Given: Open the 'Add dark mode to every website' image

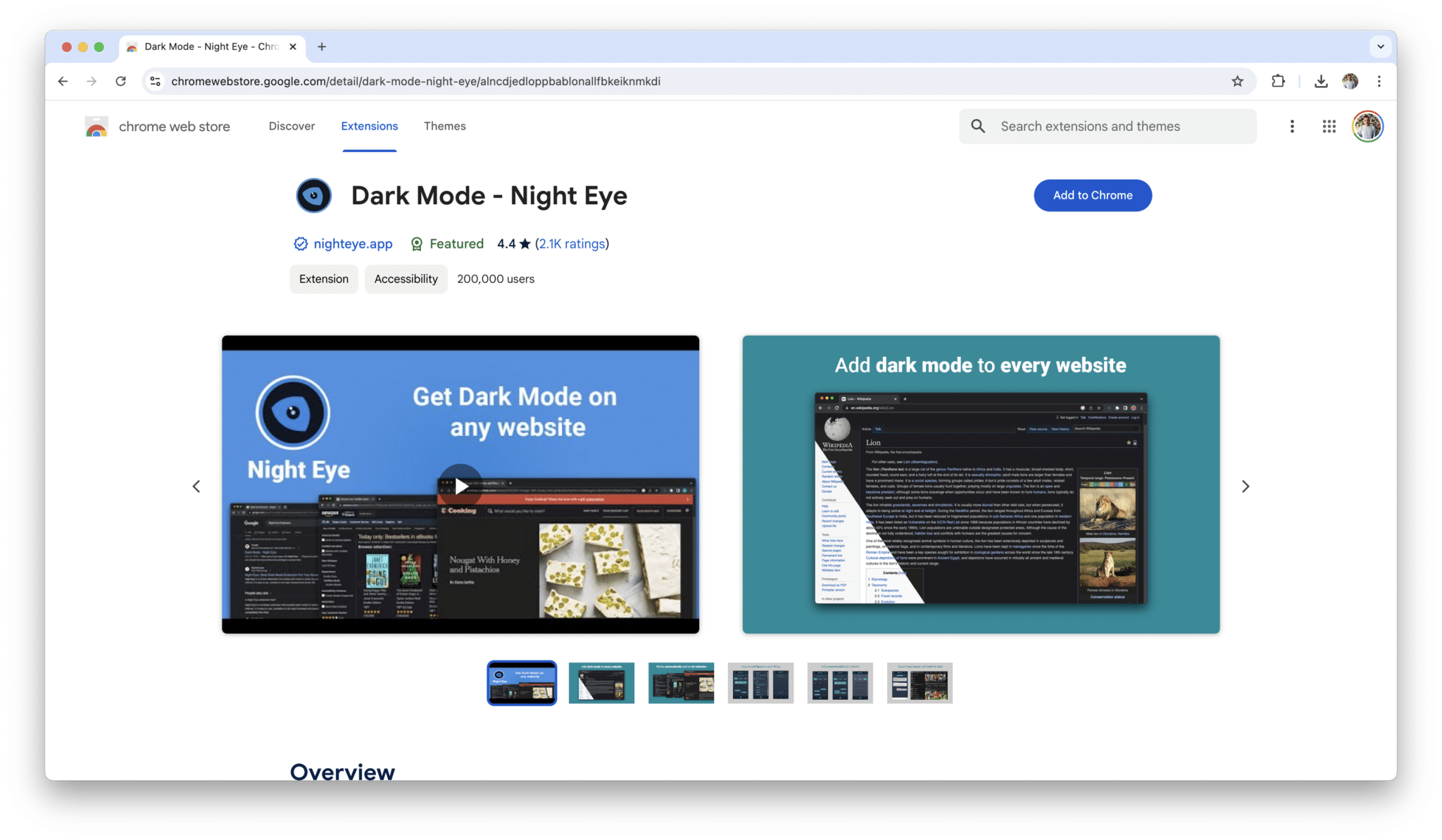Looking at the screenshot, I should 981,484.
